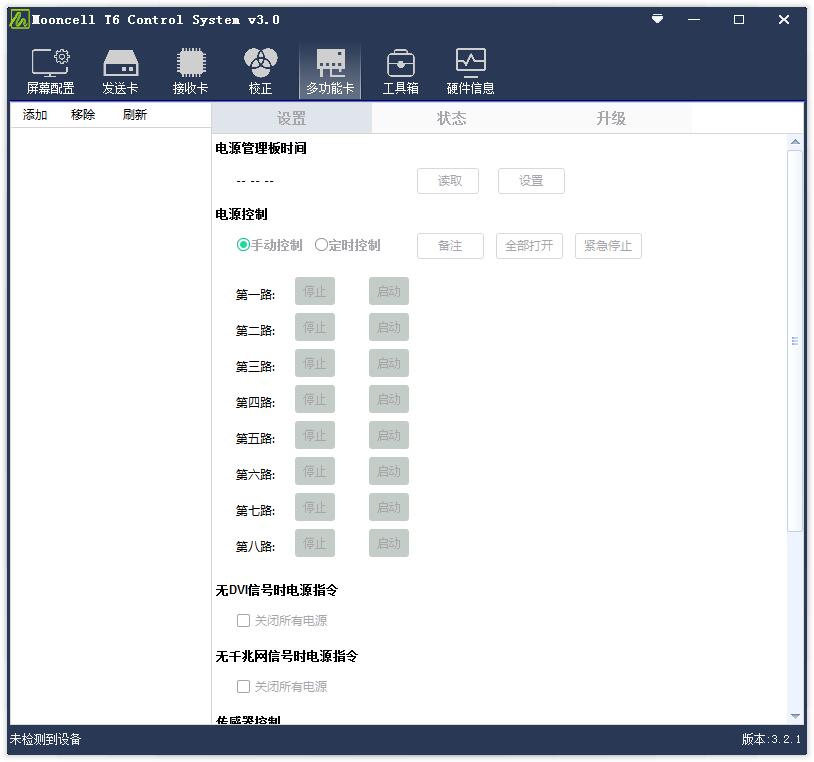Image resolution: width=814 pixels, height=762 pixels.
Task: Click the 设置 button for board time
Action: click(531, 181)
